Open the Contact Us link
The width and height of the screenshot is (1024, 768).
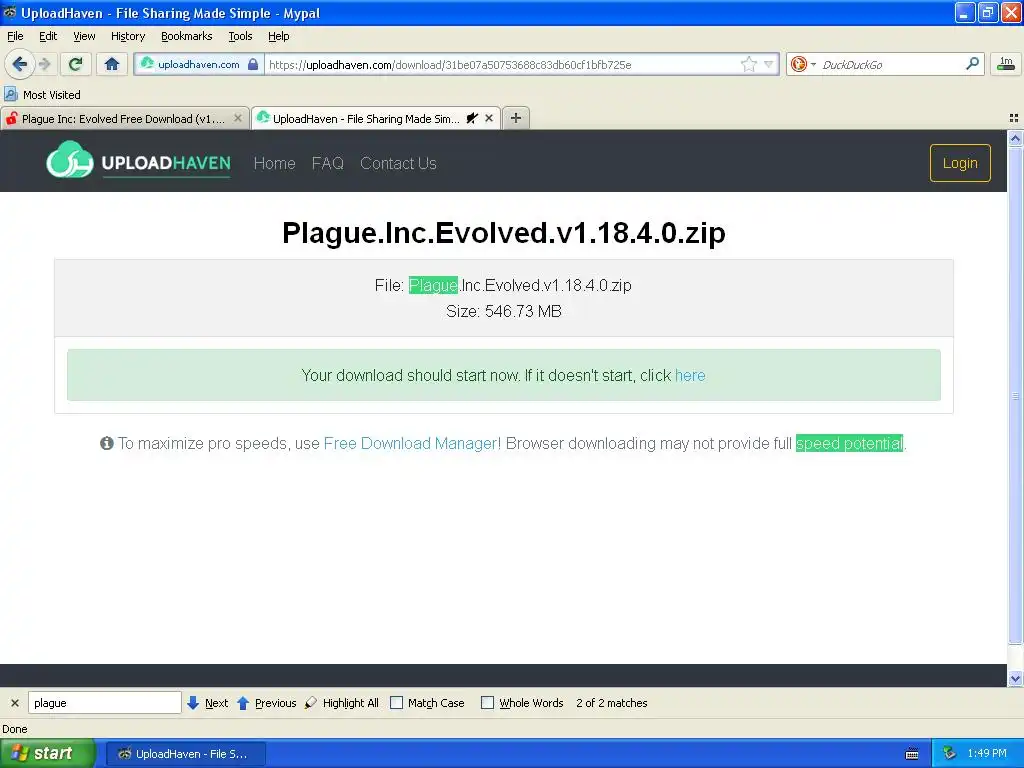tap(398, 163)
